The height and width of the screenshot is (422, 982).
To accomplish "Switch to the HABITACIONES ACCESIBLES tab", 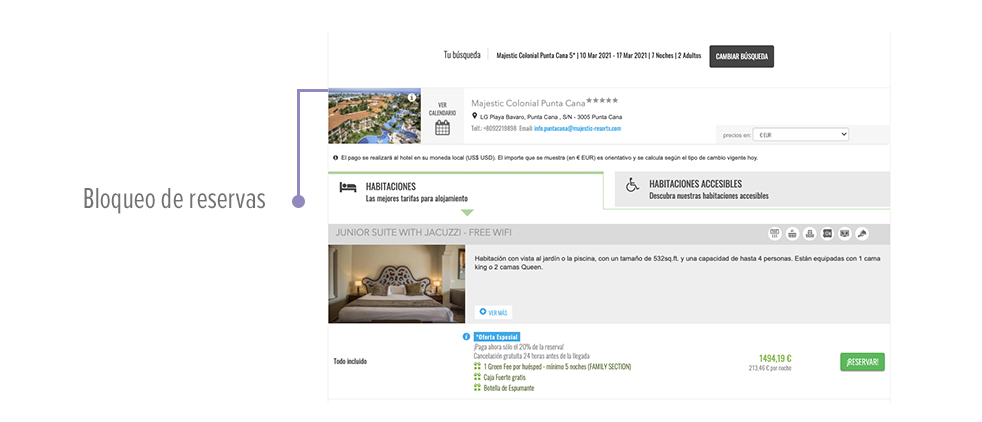I will pyautogui.click(x=752, y=189).
